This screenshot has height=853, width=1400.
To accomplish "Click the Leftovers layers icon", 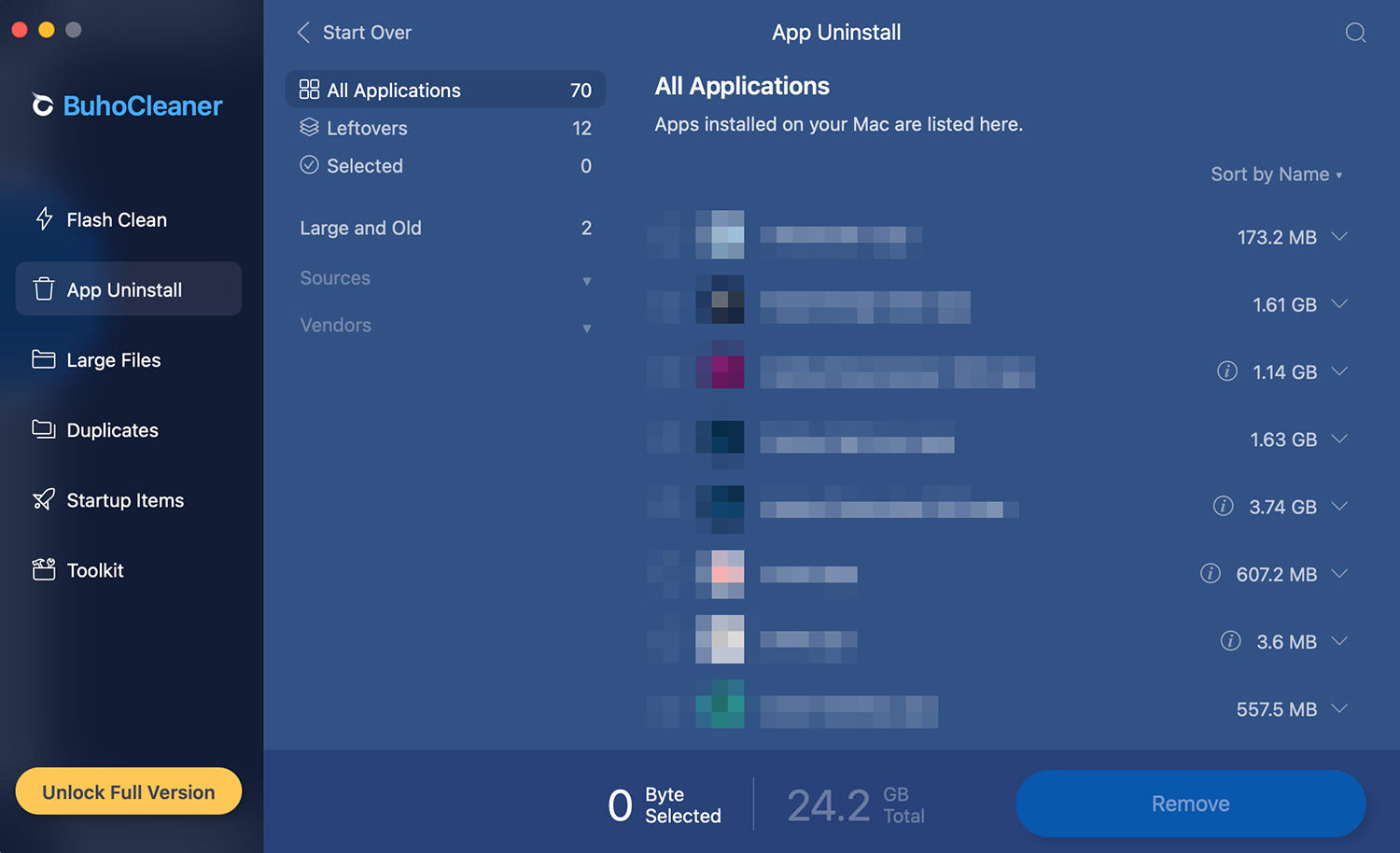I will click(x=309, y=127).
